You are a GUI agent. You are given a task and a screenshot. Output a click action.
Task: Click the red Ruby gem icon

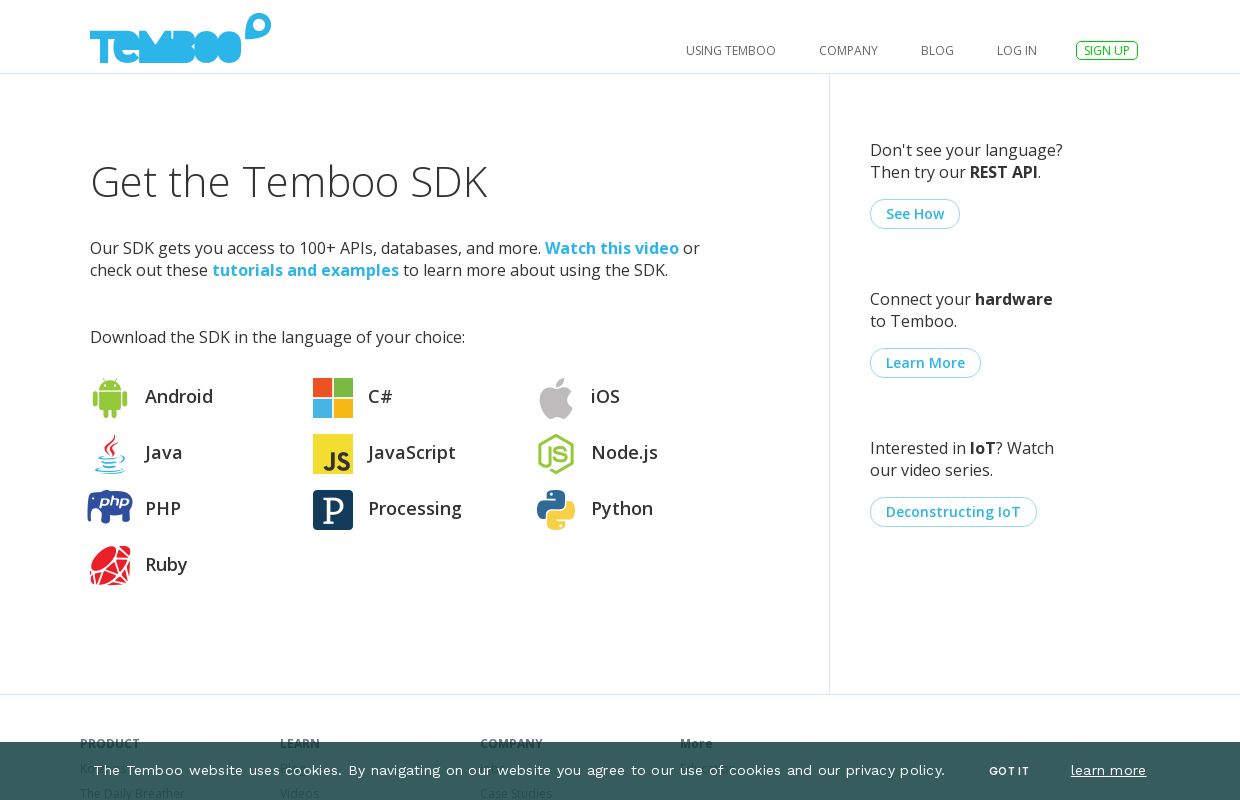pyautogui.click(x=110, y=565)
